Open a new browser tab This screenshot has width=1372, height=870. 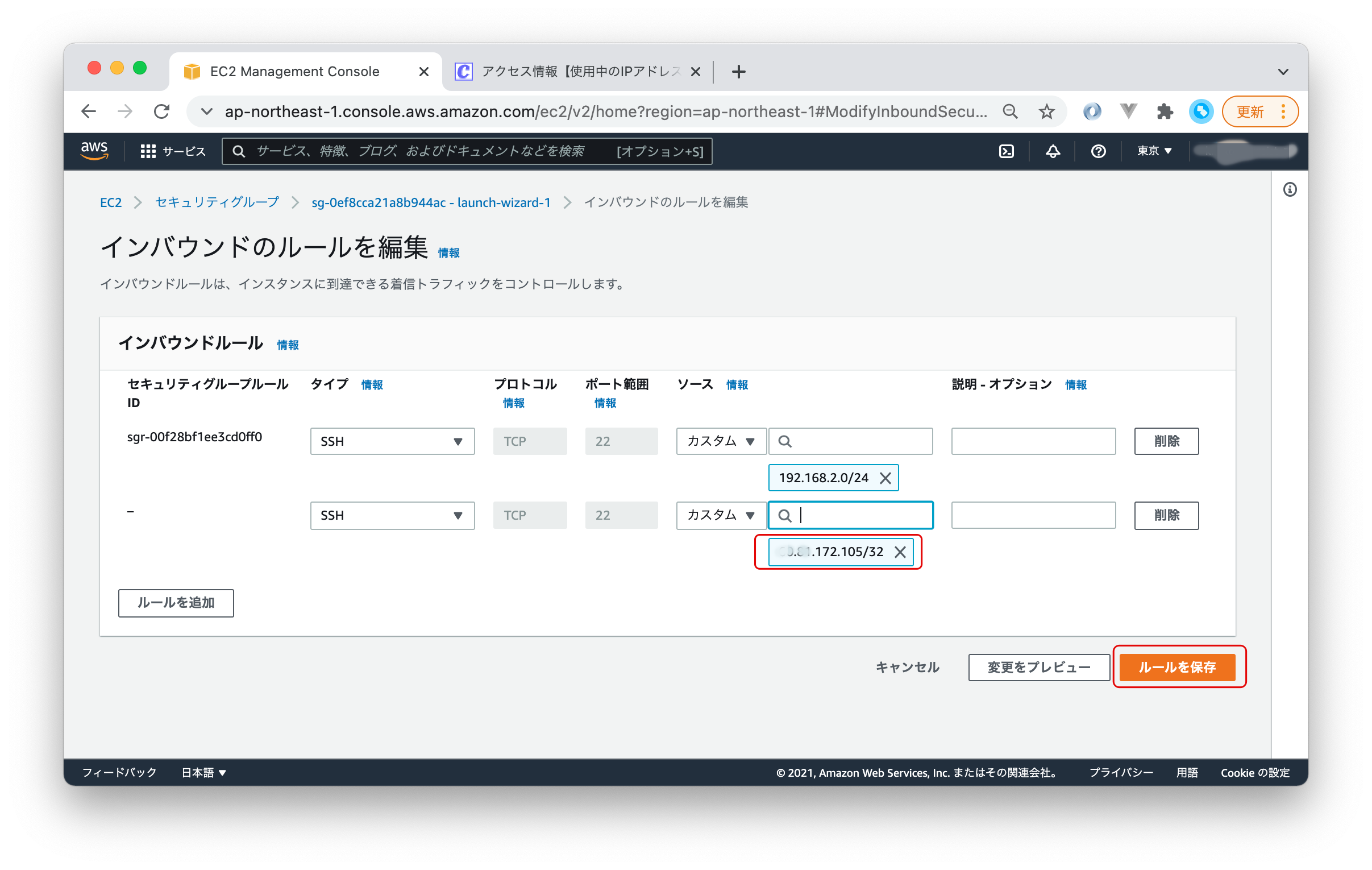point(738,72)
